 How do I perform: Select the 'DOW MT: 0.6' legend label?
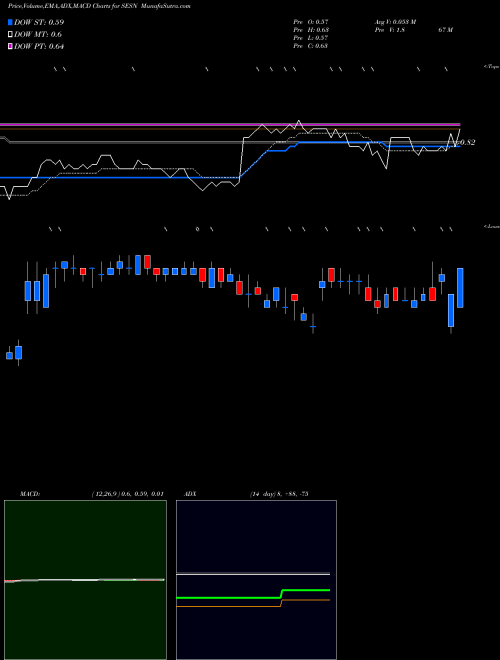(38, 35)
